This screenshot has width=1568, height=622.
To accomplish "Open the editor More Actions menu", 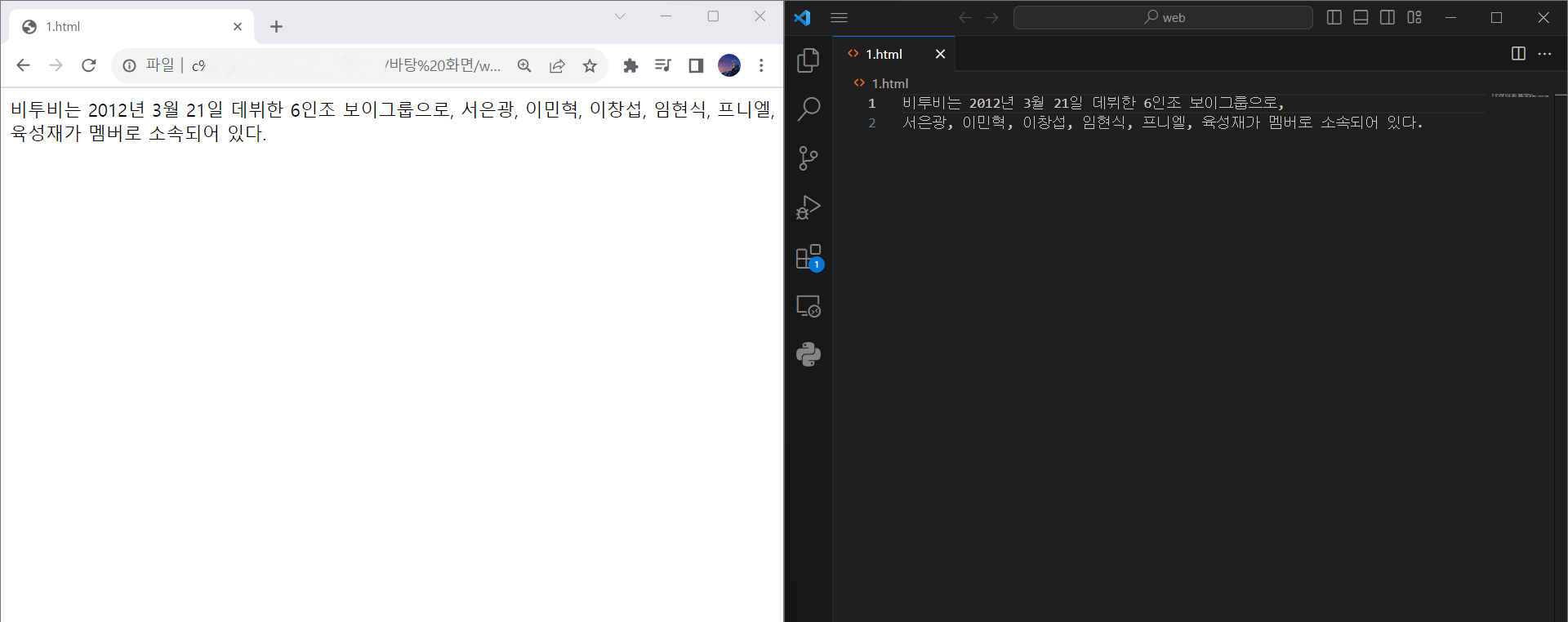I will point(1544,53).
